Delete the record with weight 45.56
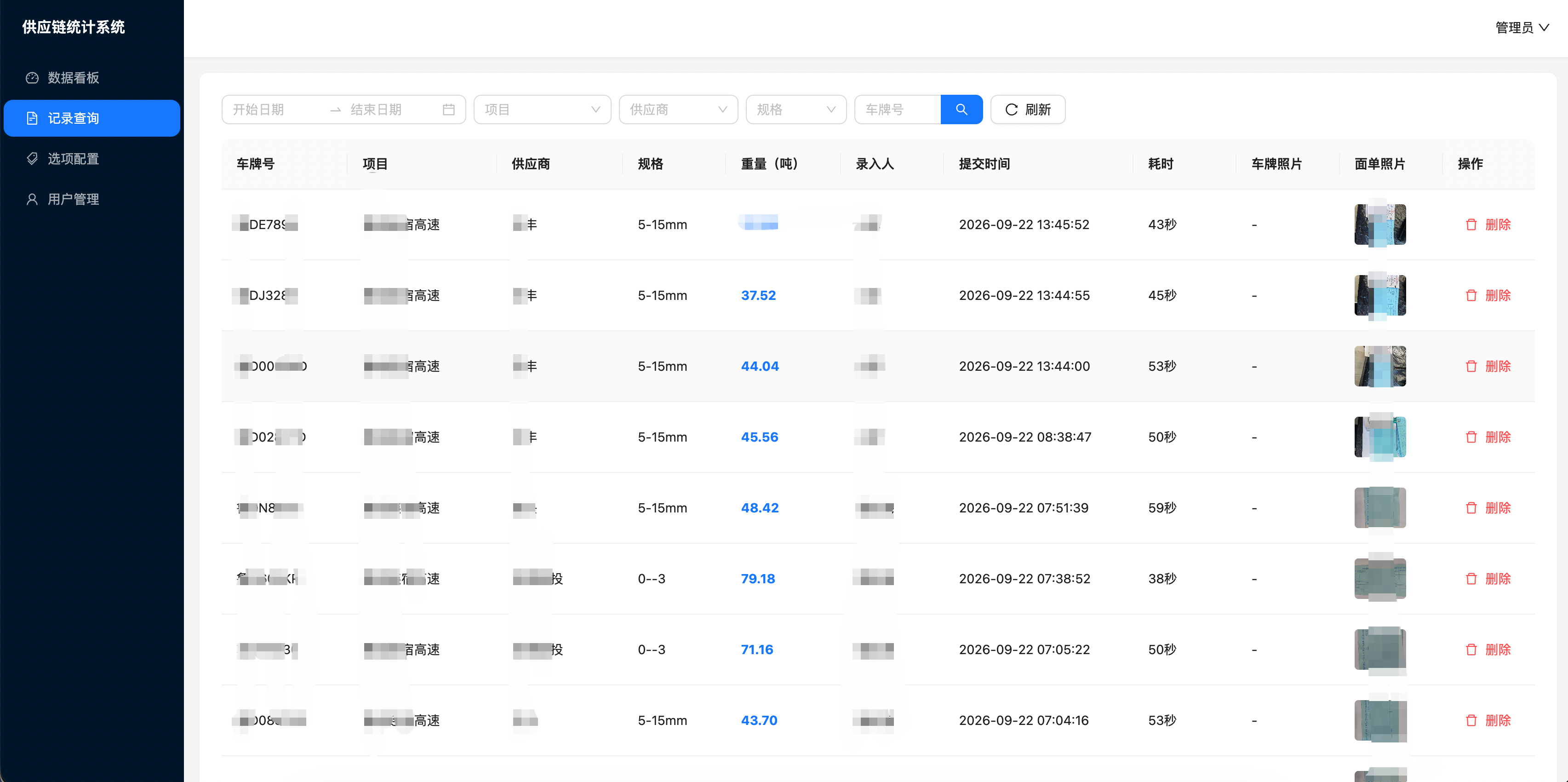The width and height of the screenshot is (1568, 782). pos(1488,437)
